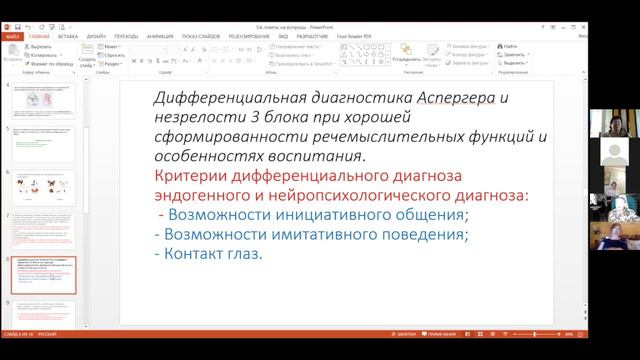This screenshot has width=640, height=360.
Task: Switch to reading view icon
Action: 493,334
